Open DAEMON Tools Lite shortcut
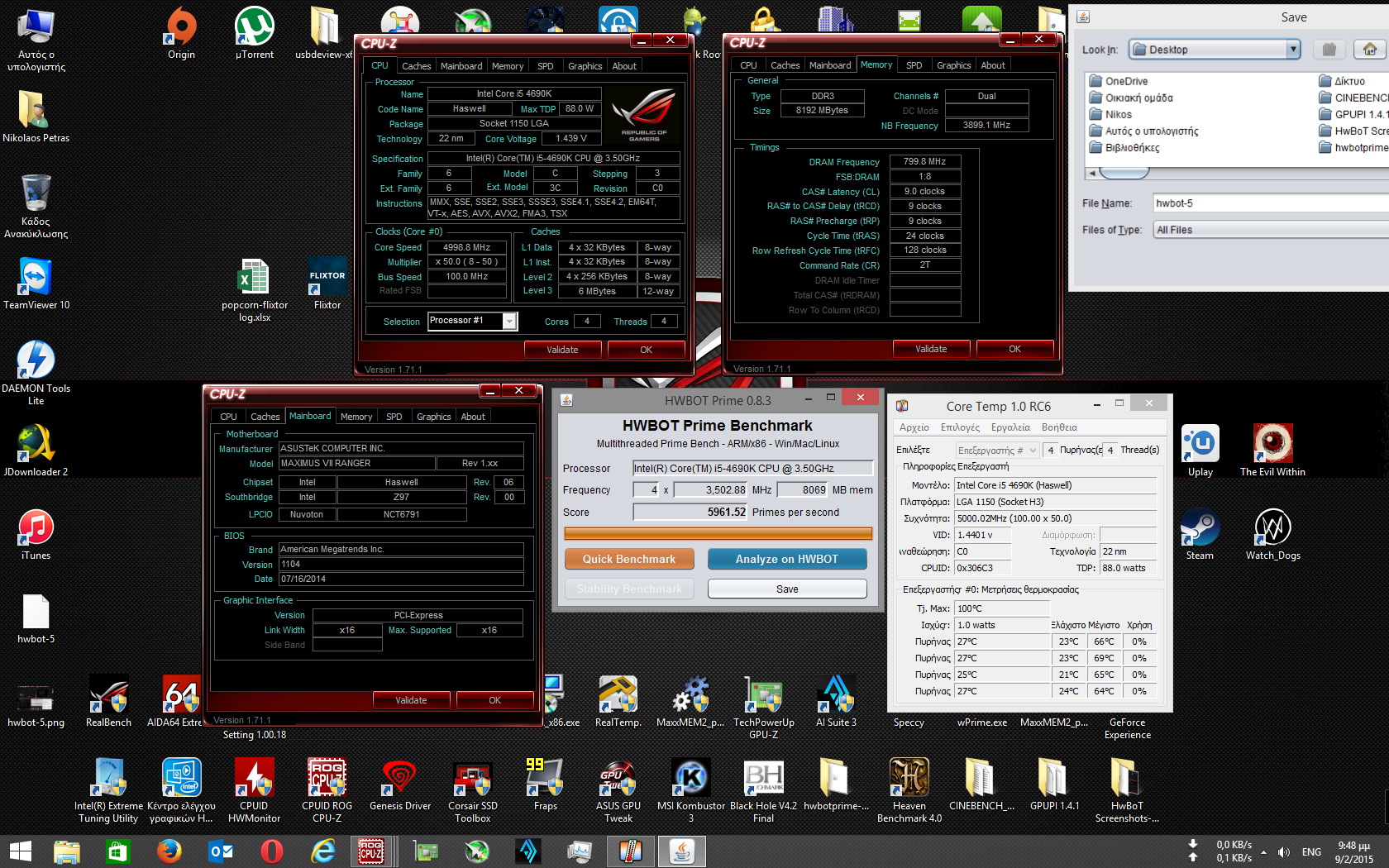Viewport: 1389px width, 868px height. (x=36, y=373)
